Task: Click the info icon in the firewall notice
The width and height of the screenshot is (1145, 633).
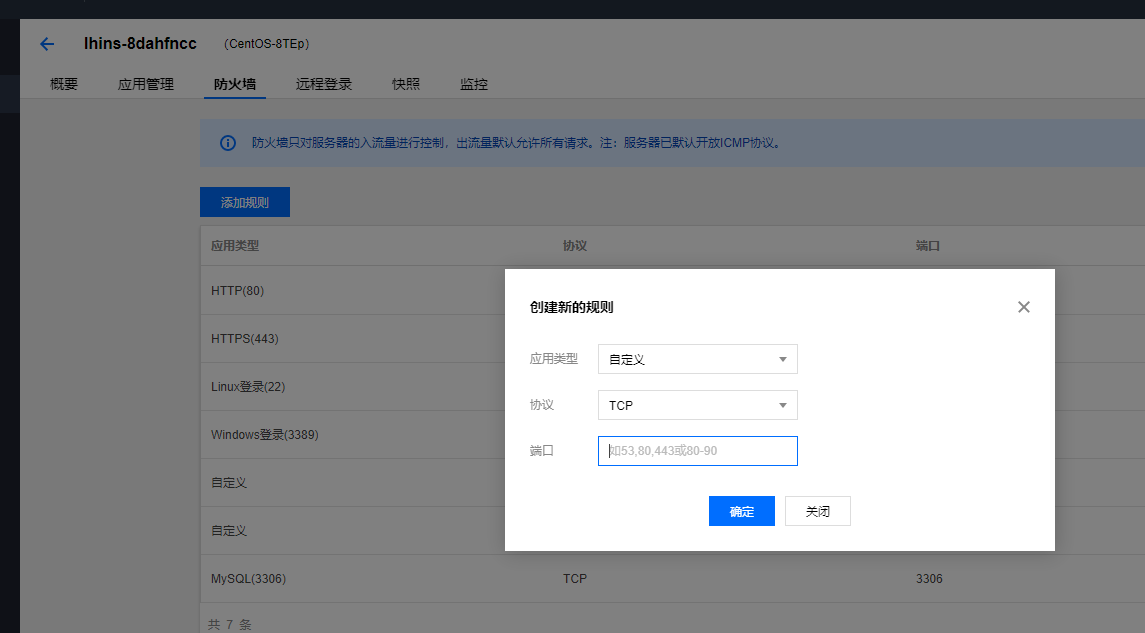Action: 227,143
